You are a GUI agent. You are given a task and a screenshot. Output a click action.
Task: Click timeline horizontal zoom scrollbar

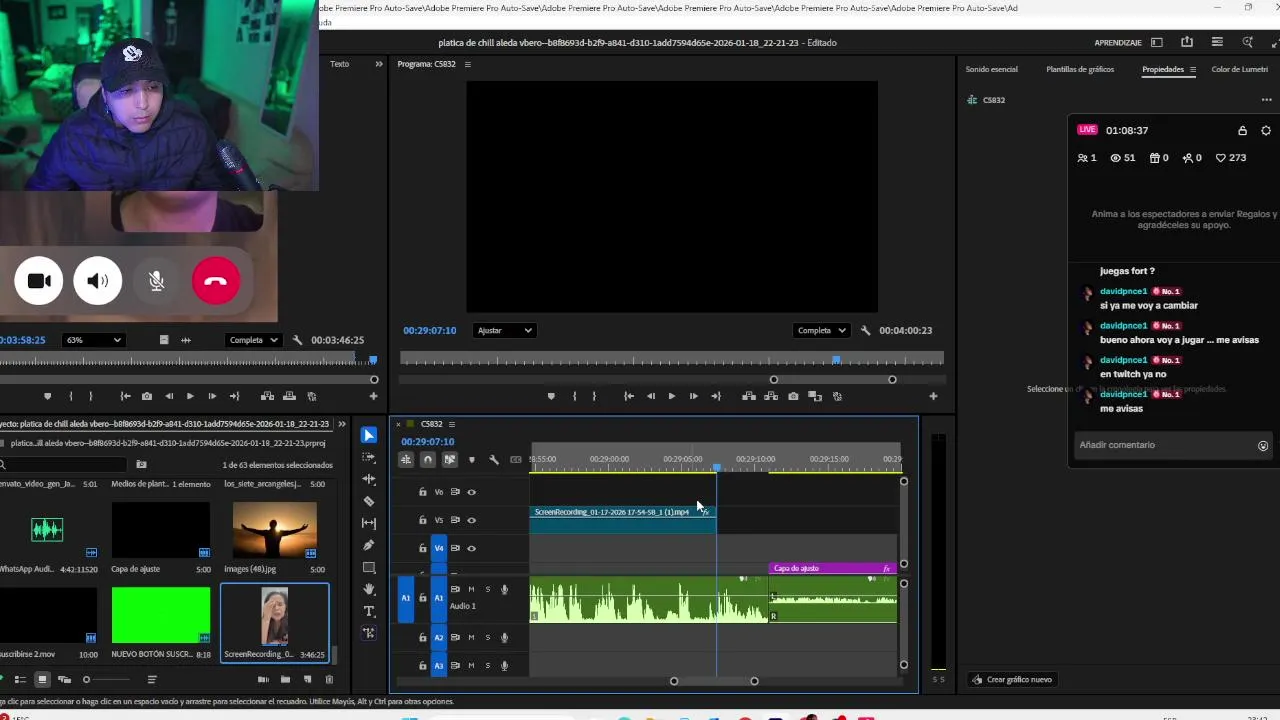pos(714,681)
